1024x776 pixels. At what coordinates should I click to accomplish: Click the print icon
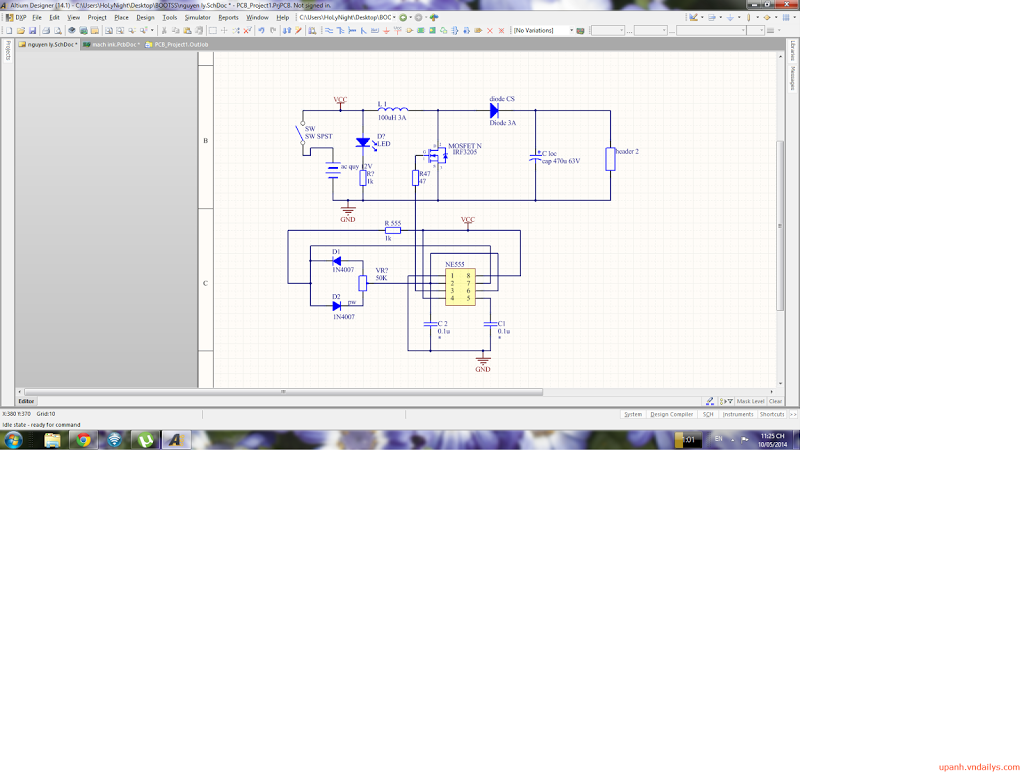[x=46, y=31]
